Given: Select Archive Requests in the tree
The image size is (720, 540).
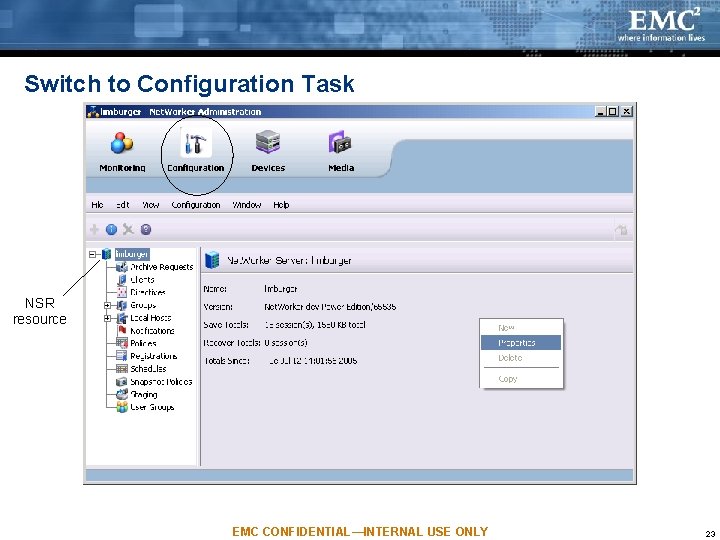Looking at the screenshot, I should (x=162, y=267).
